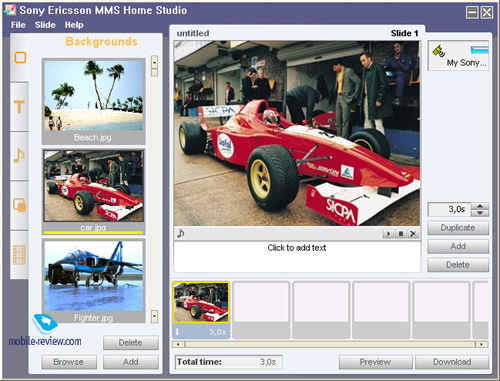Play the slide sound
Viewport: 500px width, 381px height.
pos(388,234)
